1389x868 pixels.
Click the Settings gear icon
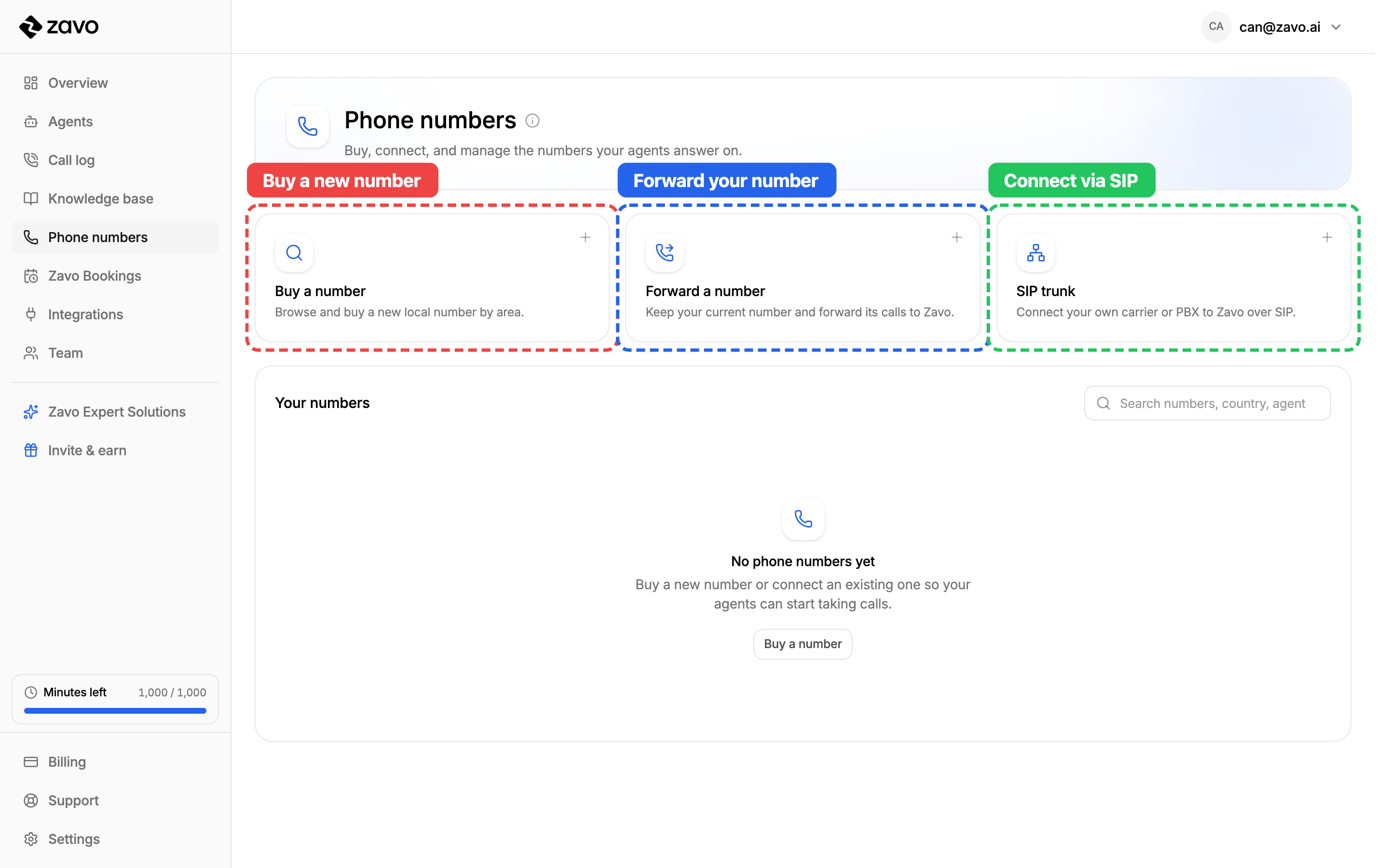click(x=31, y=839)
